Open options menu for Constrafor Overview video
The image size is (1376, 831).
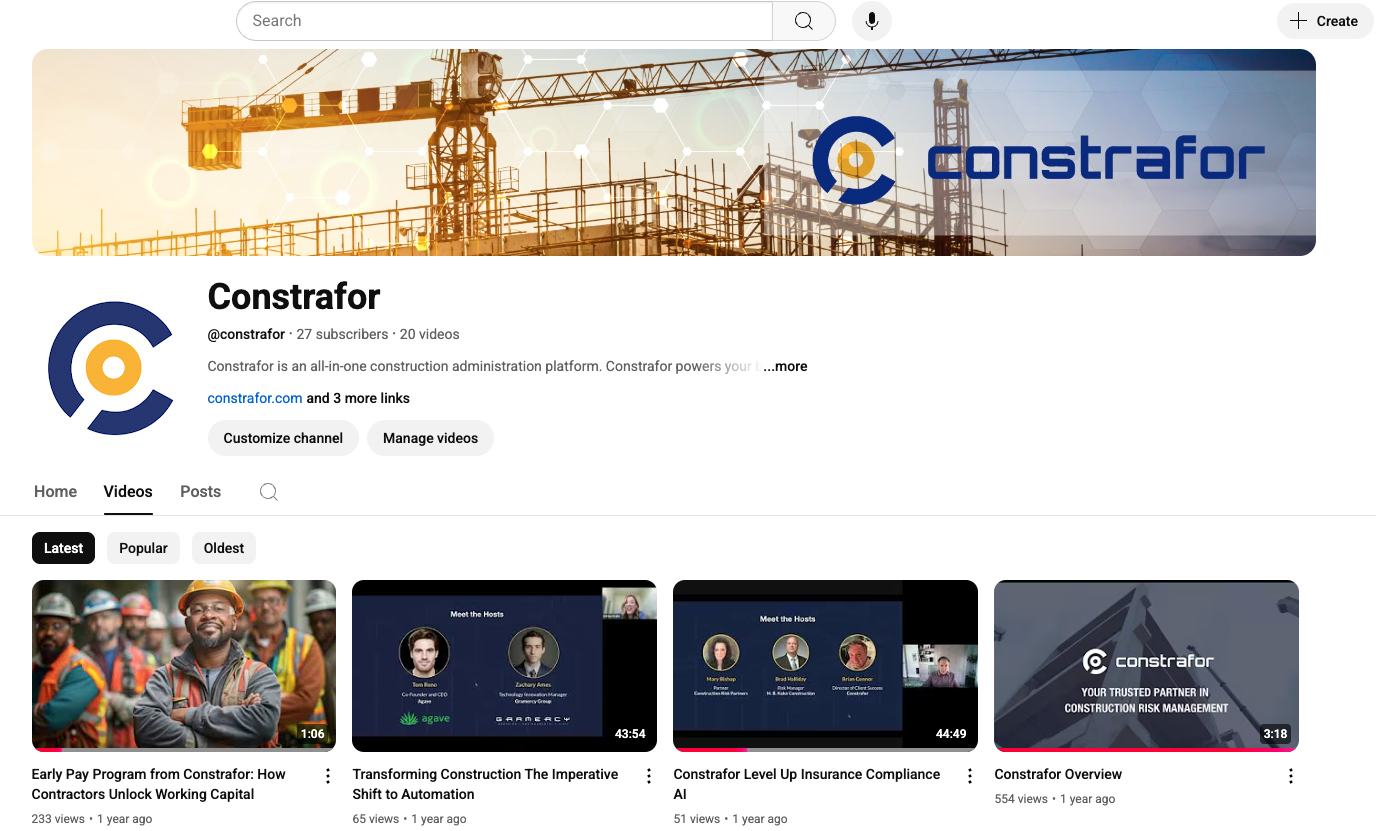(1291, 776)
